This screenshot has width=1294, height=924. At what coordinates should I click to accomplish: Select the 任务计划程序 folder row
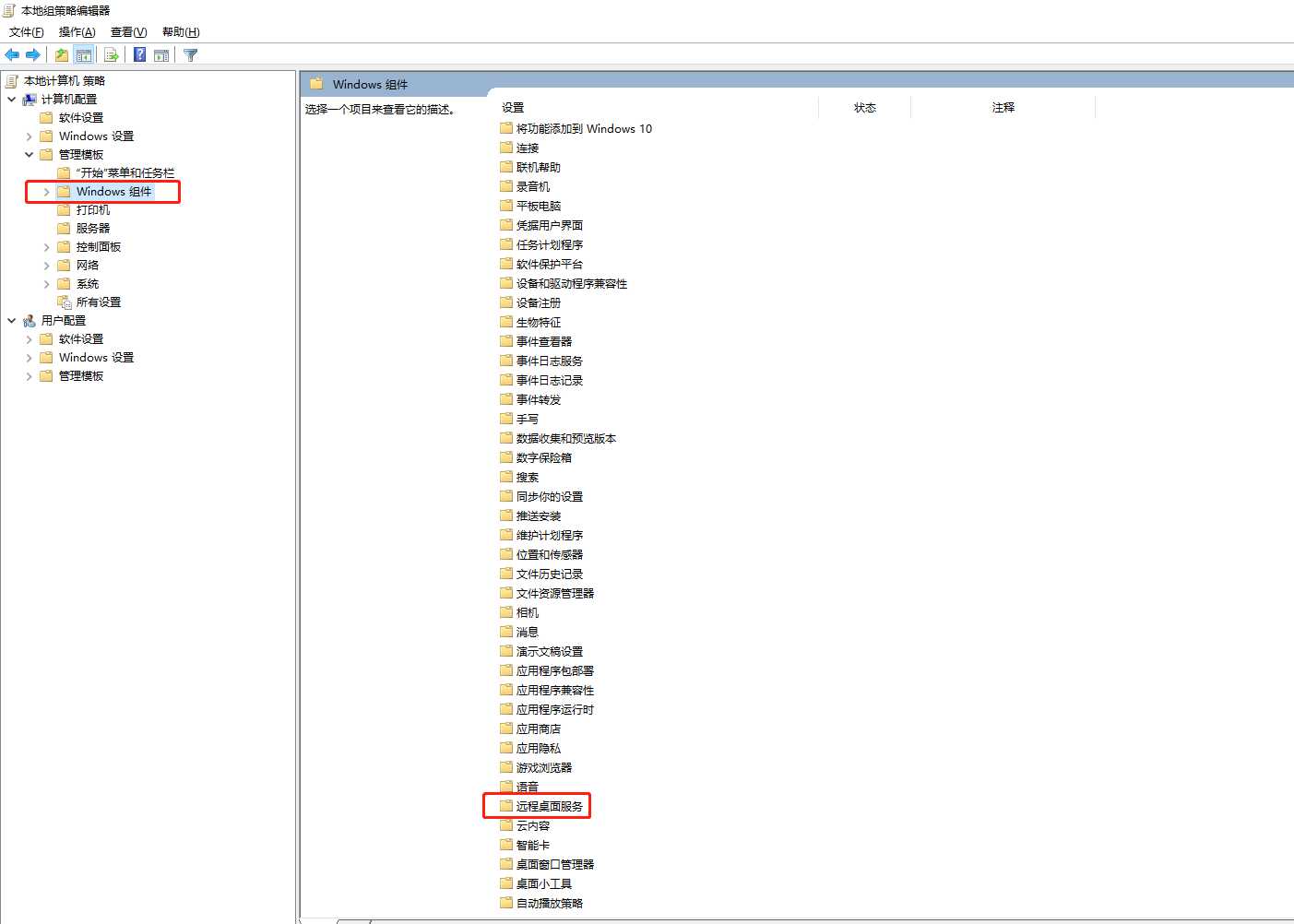click(x=541, y=244)
